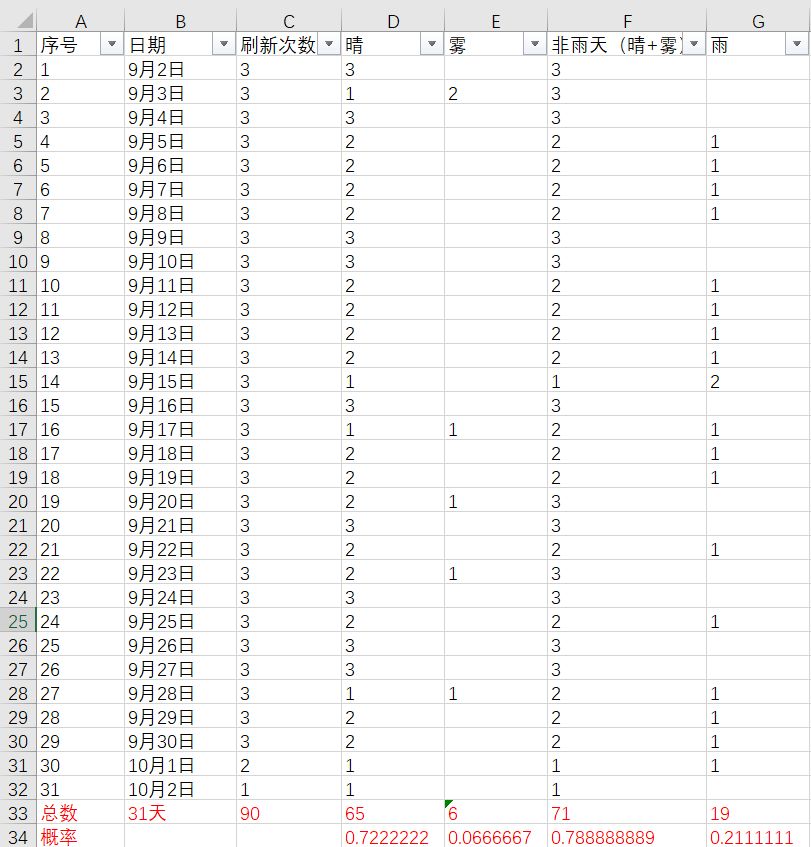Select column E header
Image resolution: width=811 pixels, height=847 pixels.
pyautogui.click(x=495, y=22)
